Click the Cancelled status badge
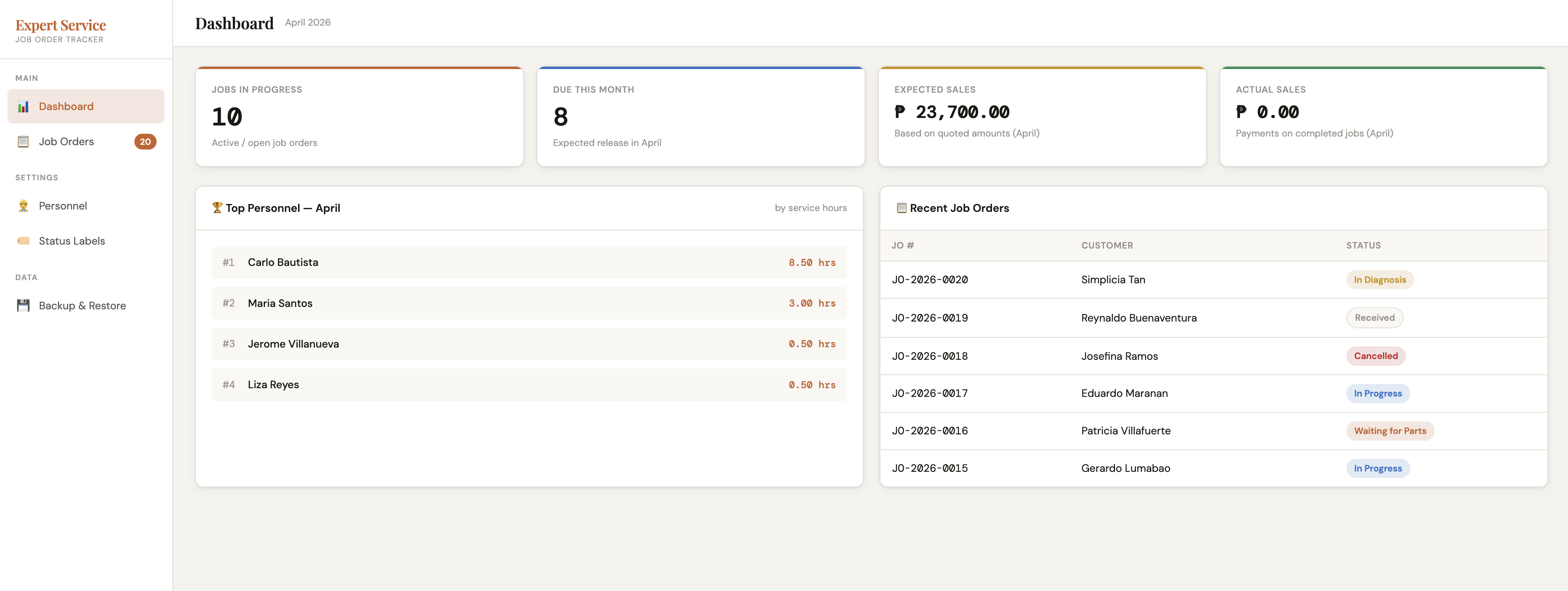This screenshot has width=1568, height=591. (x=1375, y=356)
